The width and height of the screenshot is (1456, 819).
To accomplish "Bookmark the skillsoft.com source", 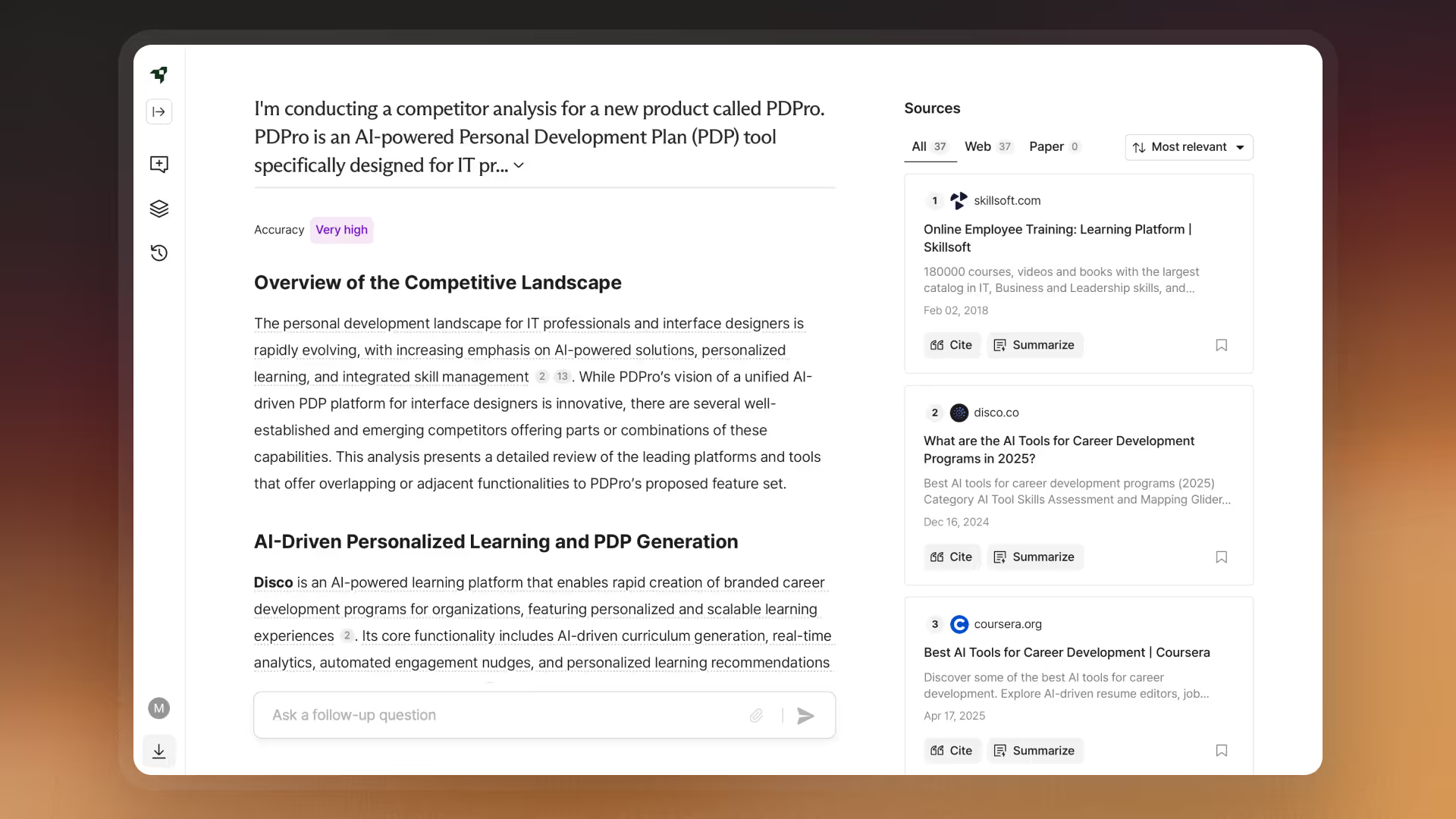I will pos(1221,345).
